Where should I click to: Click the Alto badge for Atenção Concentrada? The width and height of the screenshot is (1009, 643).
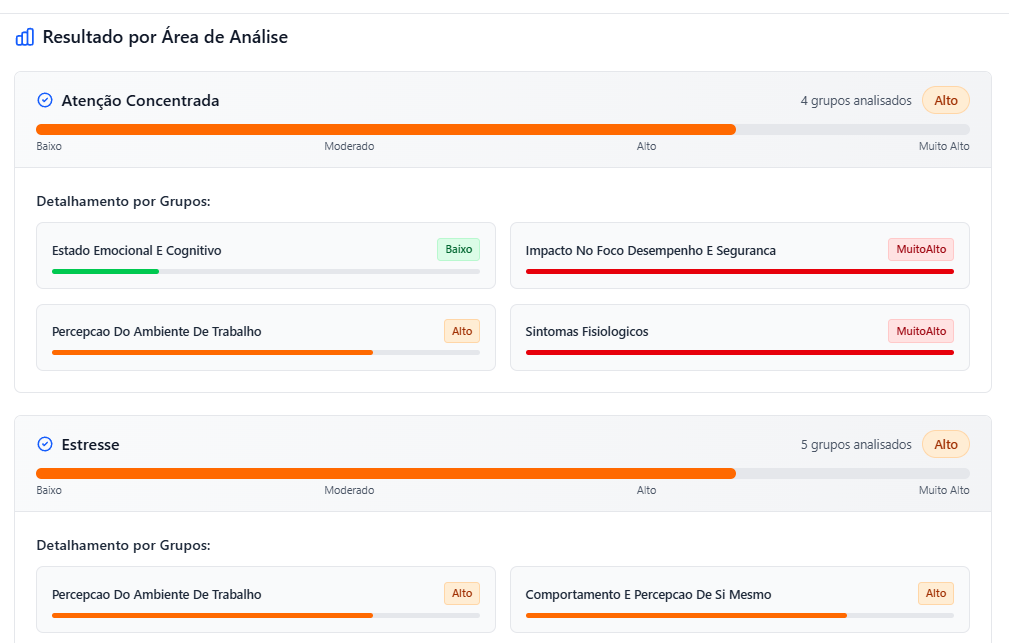945,100
